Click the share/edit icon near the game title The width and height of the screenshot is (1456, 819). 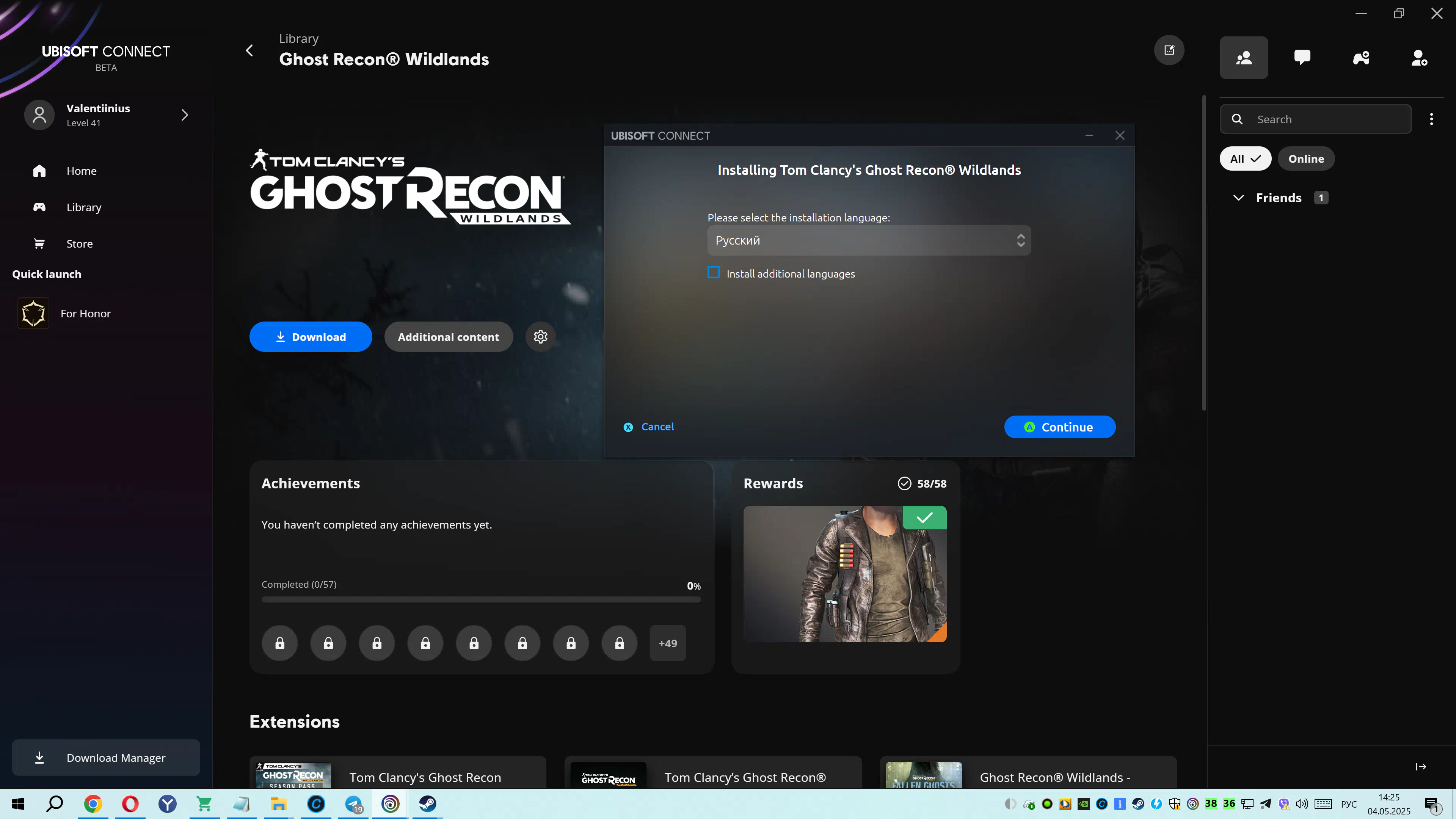point(1169,50)
